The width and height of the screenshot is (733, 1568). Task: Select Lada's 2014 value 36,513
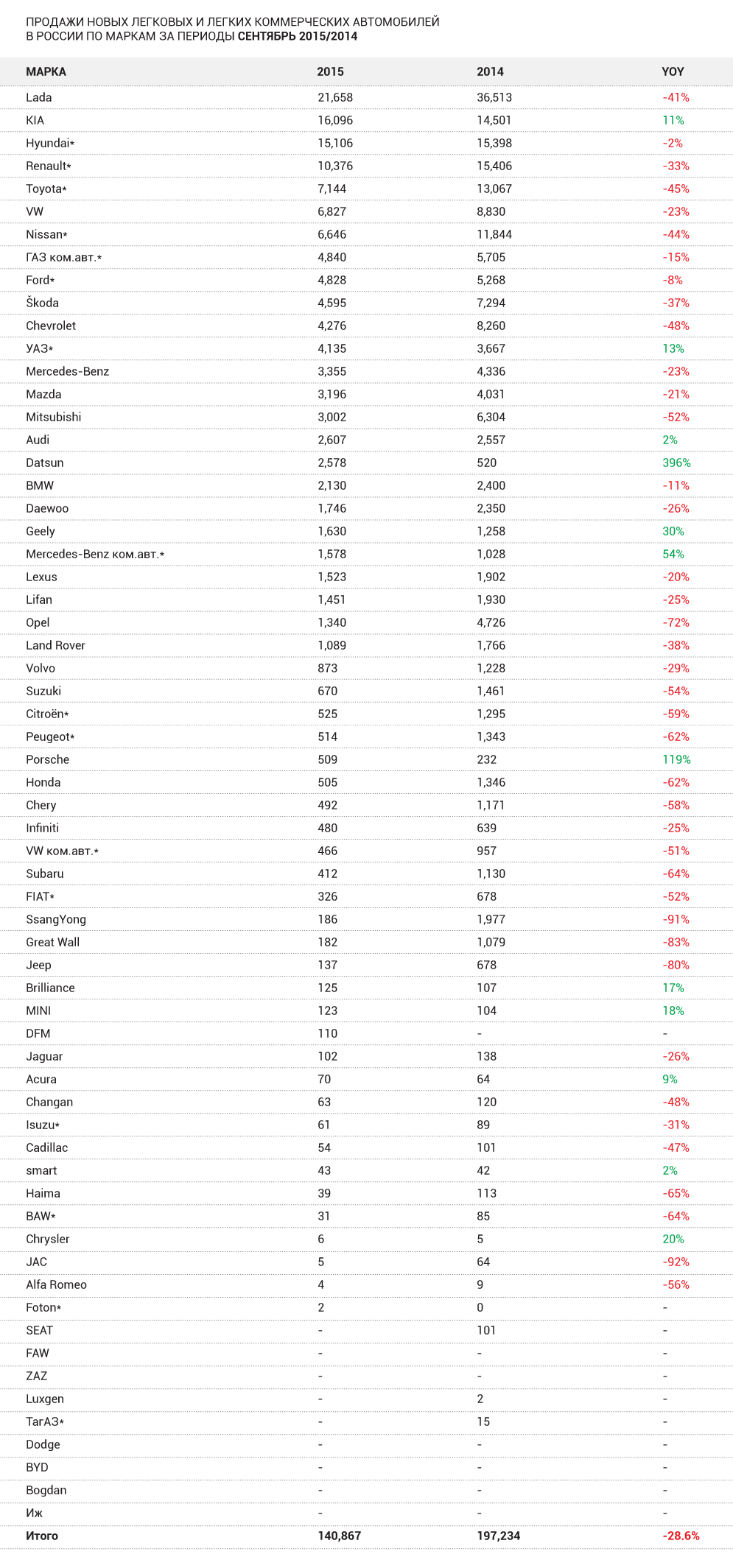click(x=494, y=97)
